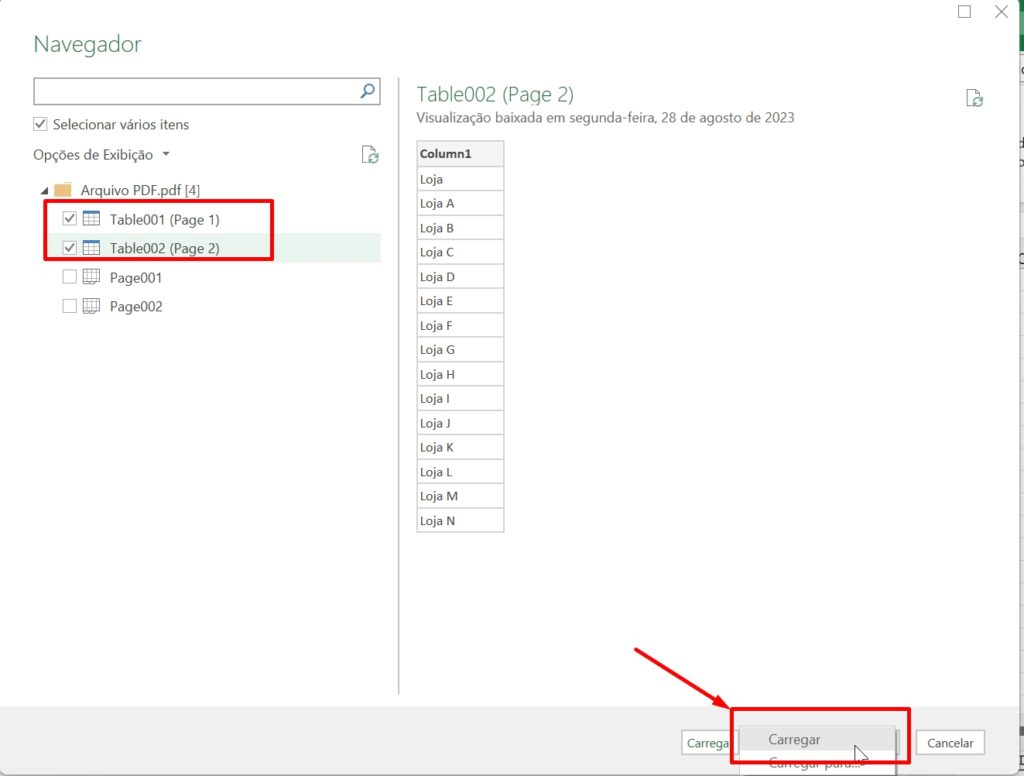1024x776 pixels.
Task: Click the search magnifier icon in the search box
Action: pos(369,90)
